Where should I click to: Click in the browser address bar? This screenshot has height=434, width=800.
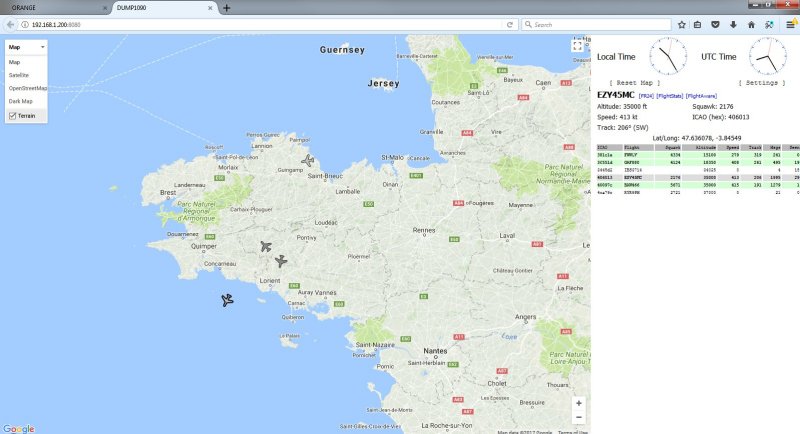[x=265, y=24]
